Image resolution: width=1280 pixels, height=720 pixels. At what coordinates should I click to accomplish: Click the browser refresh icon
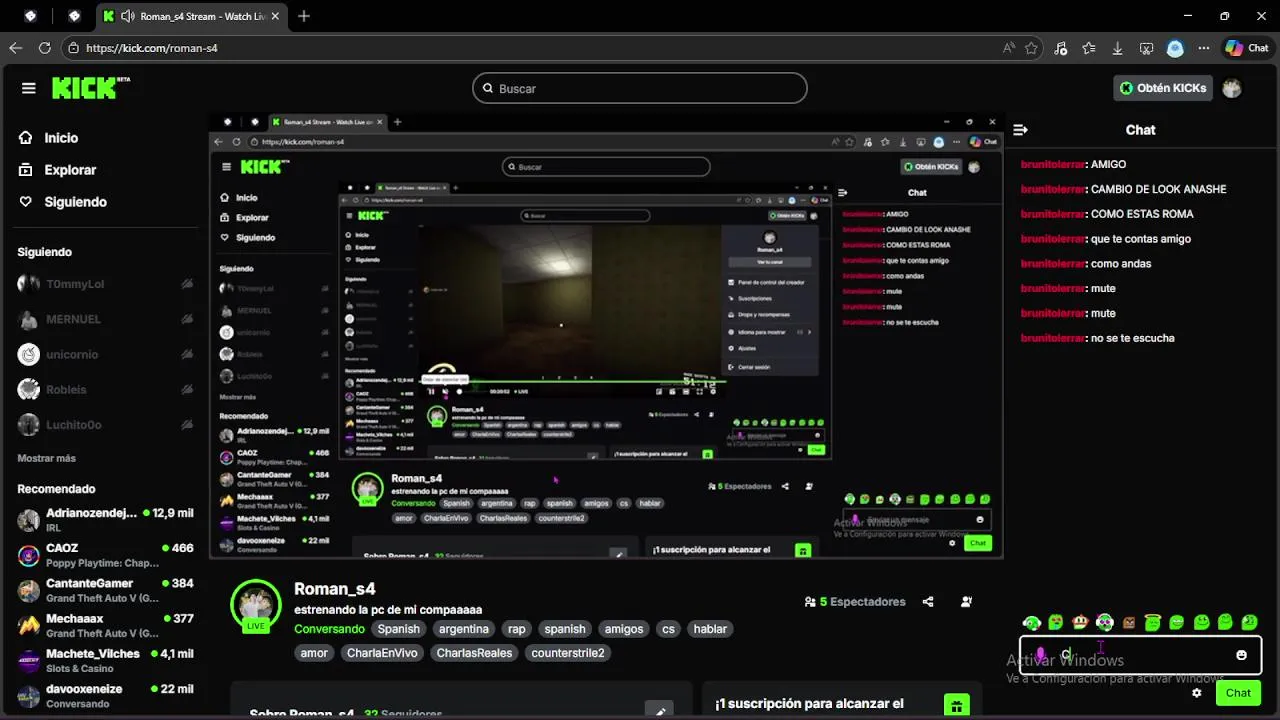[x=45, y=48]
